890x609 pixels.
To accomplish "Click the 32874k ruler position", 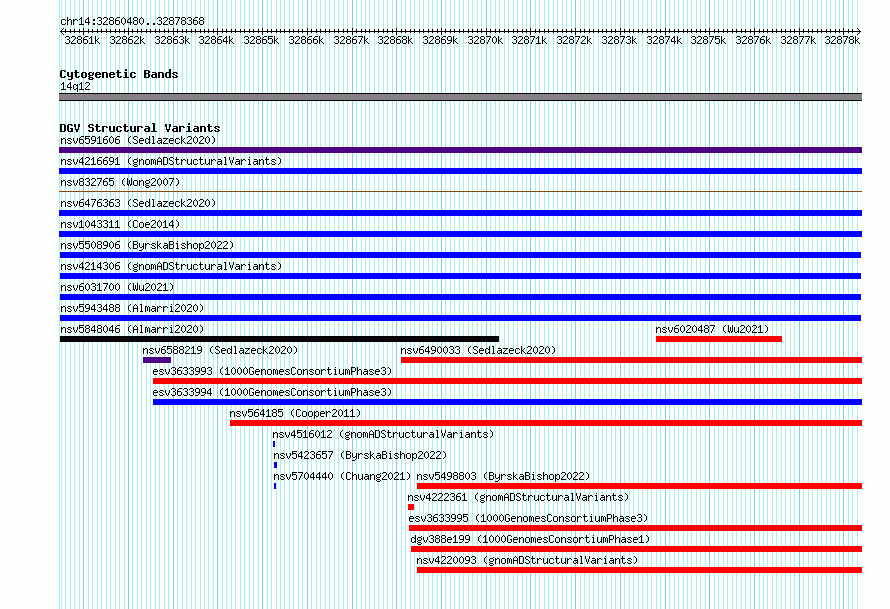I will (664, 40).
